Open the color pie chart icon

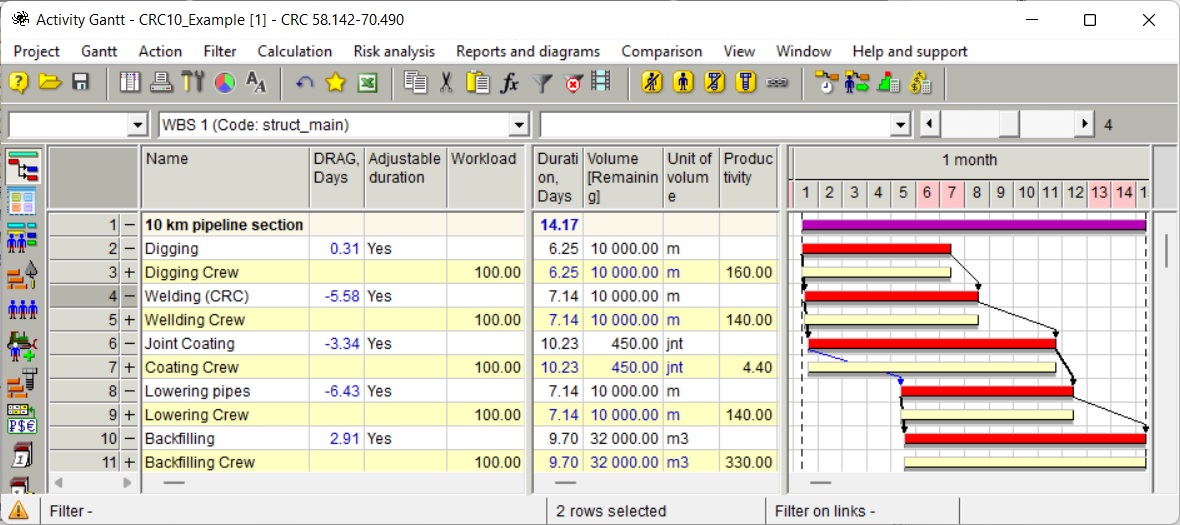224,82
